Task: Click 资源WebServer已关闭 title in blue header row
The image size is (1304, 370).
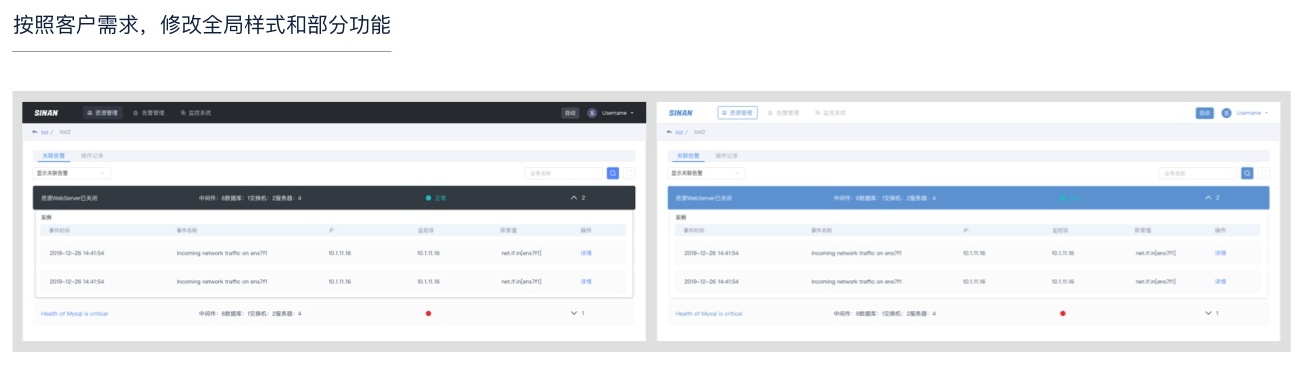Action: click(703, 198)
